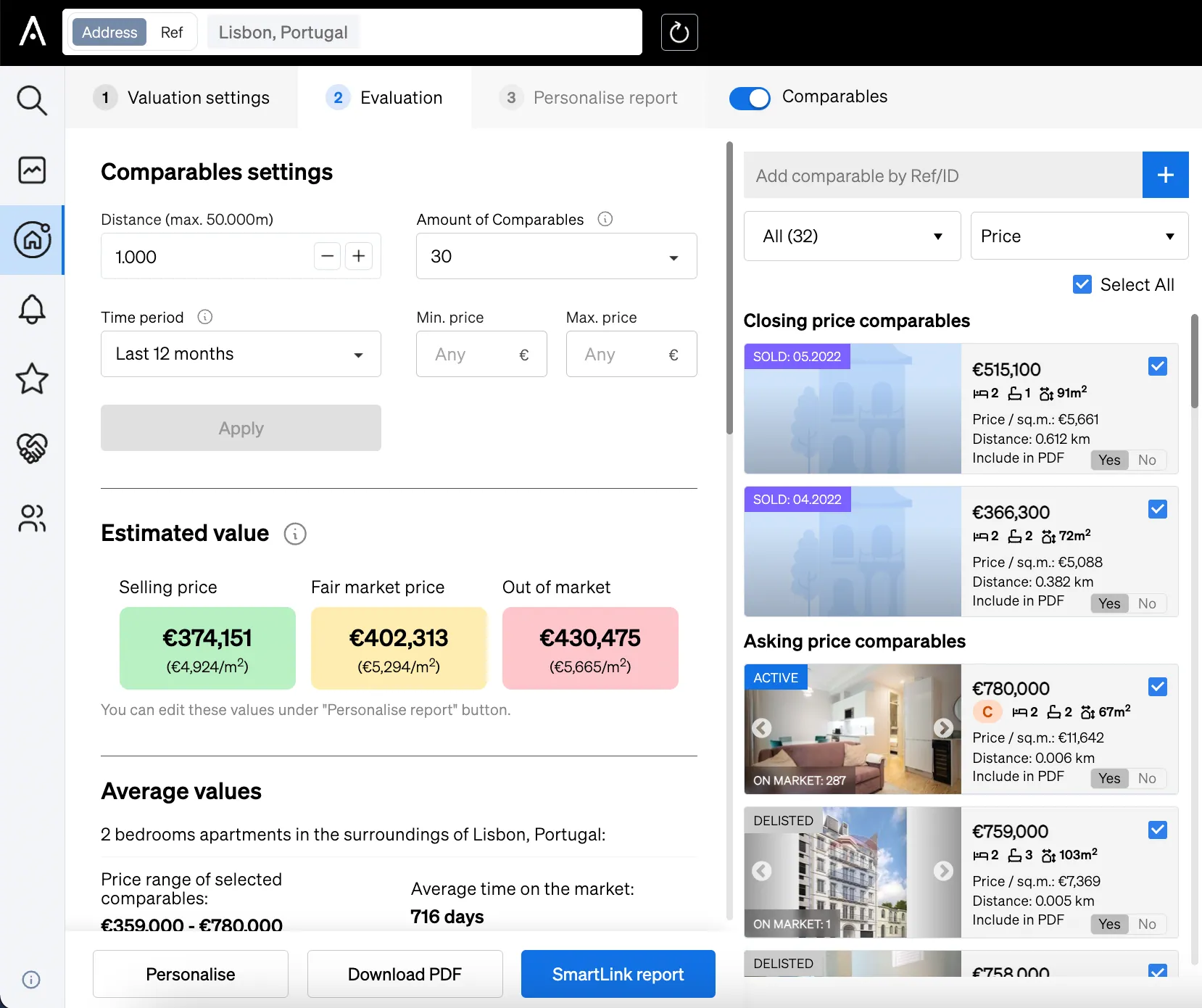Select the Address search mode

pos(109,32)
